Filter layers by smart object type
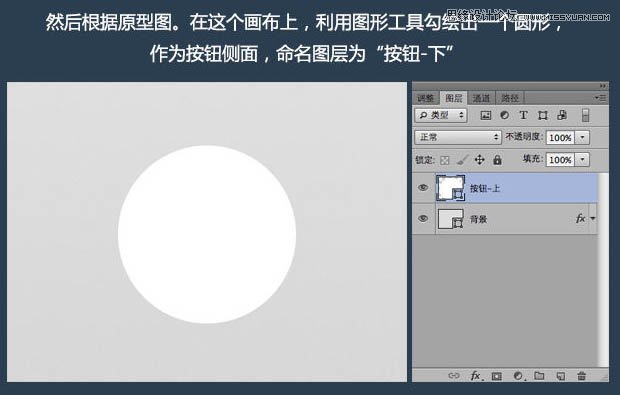The width and height of the screenshot is (620, 395). point(562,115)
